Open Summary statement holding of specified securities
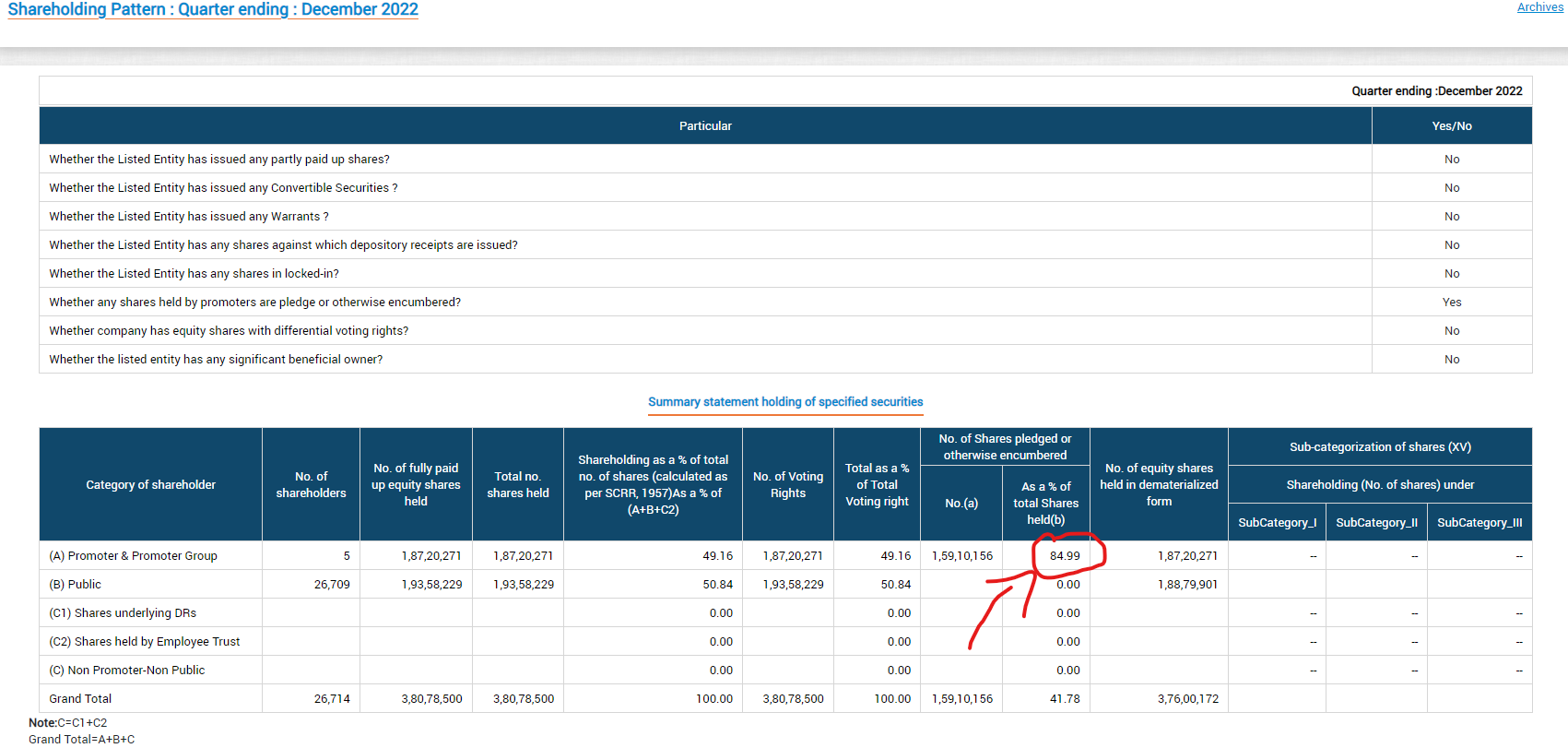The width and height of the screenshot is (1568, 748). (x=784, y=402)
